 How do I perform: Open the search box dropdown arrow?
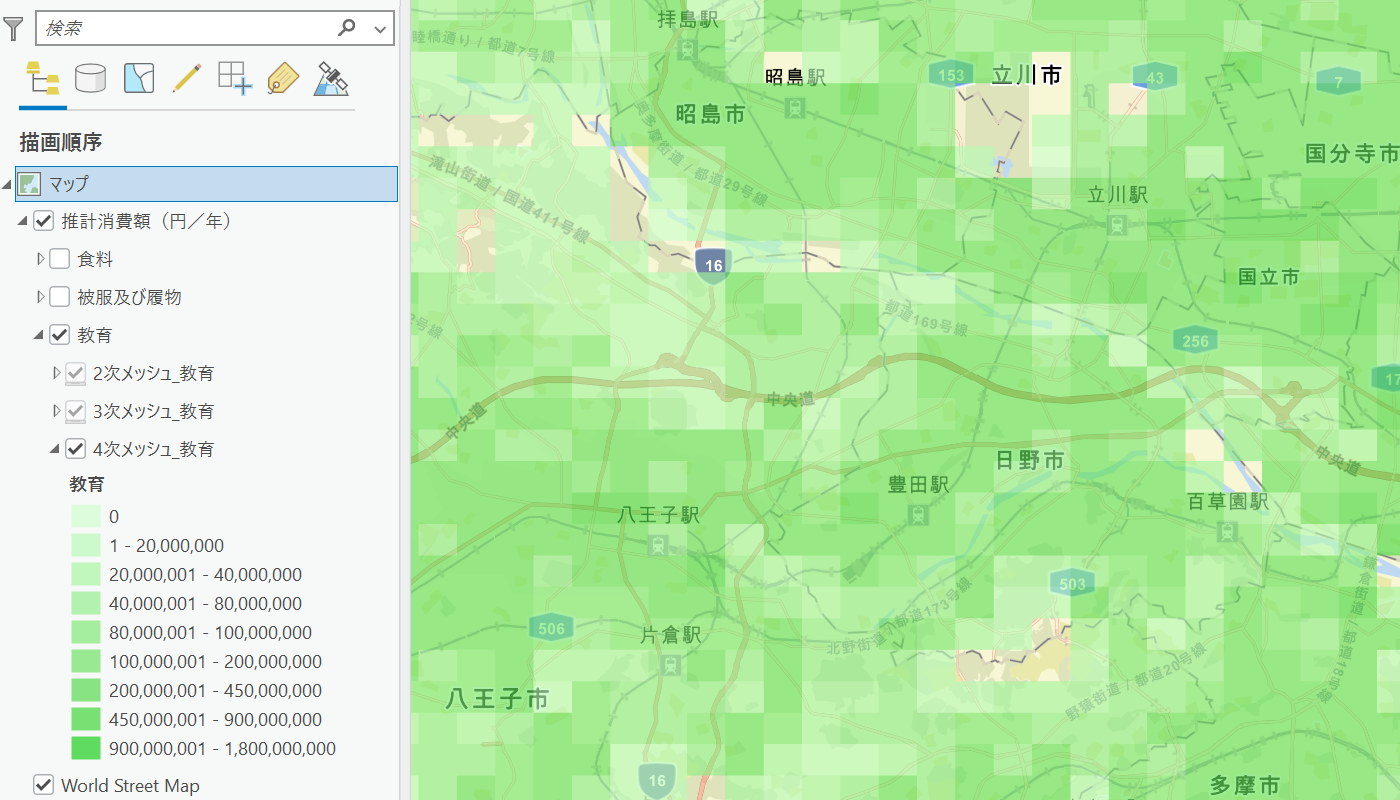point(380,29)
